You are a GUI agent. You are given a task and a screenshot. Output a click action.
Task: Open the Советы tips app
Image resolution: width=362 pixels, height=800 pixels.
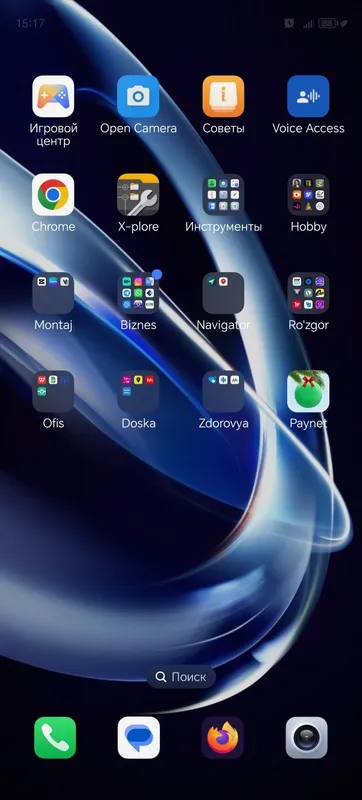[223, 96]
